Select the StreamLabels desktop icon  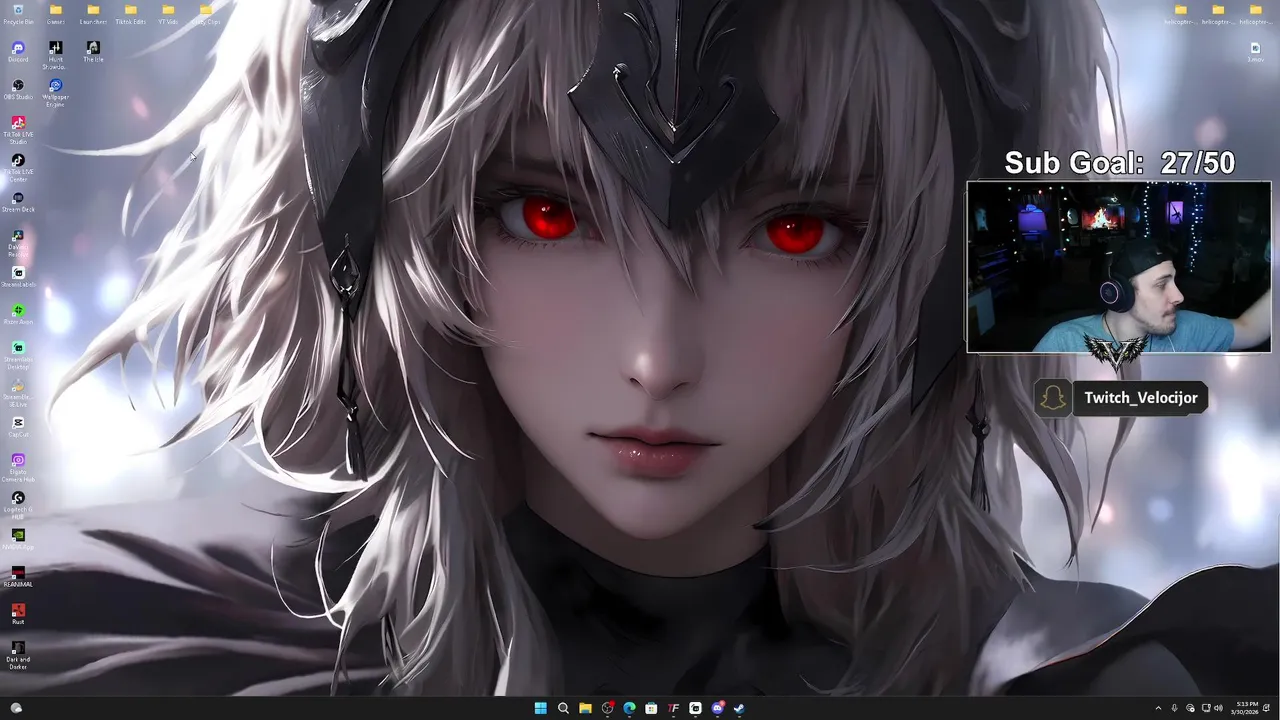[x=18, y=277]
